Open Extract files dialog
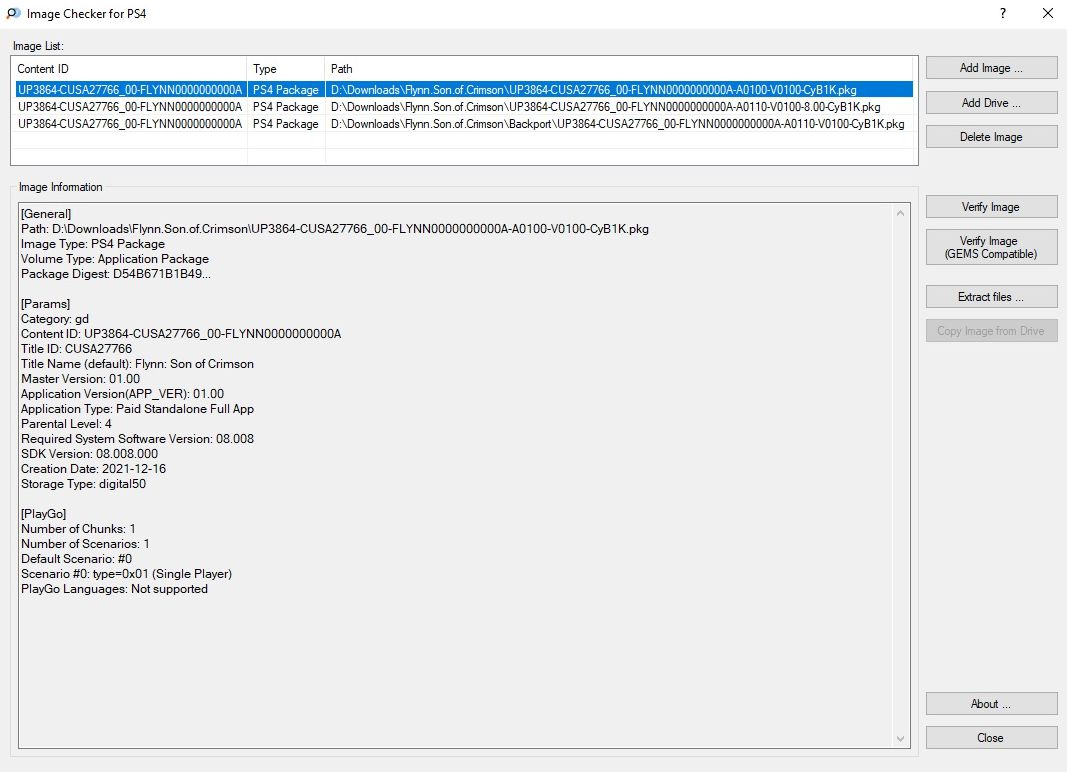Image resolution: width=1067 pixels, height=772 pixels. coord(991,297)
